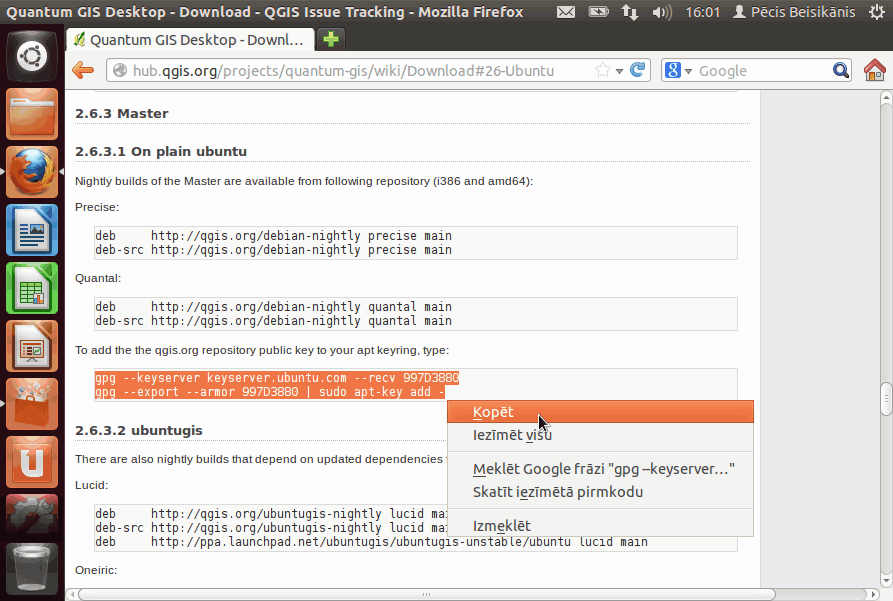Open the clock showing 16:01
Viewport: 893px width, 601px height.
click(702, 12)
